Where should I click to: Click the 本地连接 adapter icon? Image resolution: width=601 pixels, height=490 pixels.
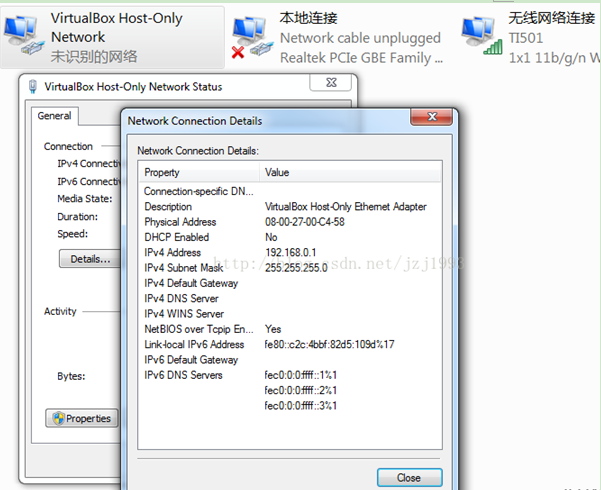[x=252, y=36]
